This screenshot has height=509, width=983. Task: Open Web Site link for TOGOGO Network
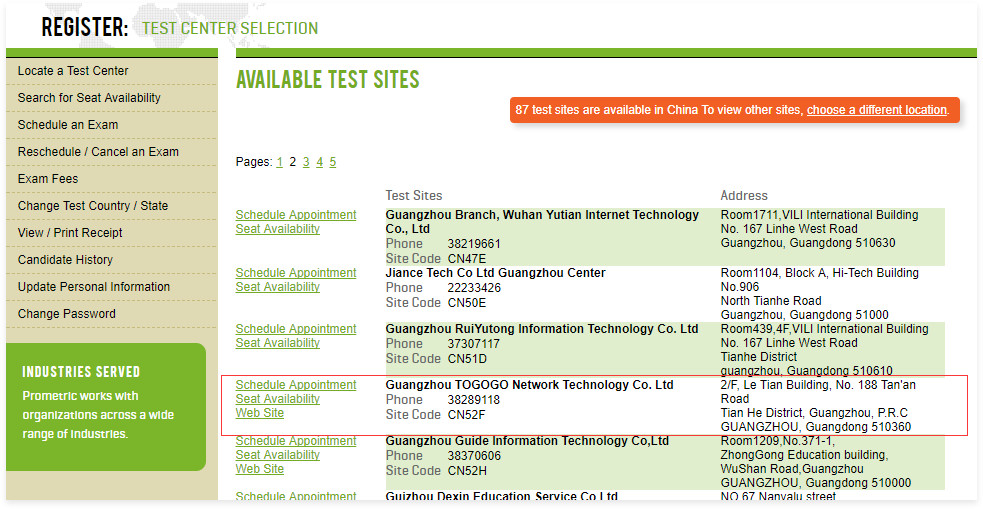click(260, 413)
